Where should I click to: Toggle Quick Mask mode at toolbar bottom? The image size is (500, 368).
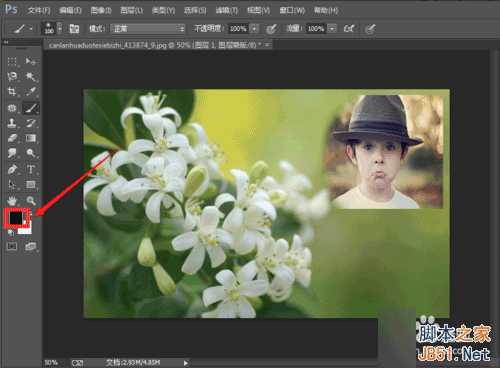(x=12, y=246)
